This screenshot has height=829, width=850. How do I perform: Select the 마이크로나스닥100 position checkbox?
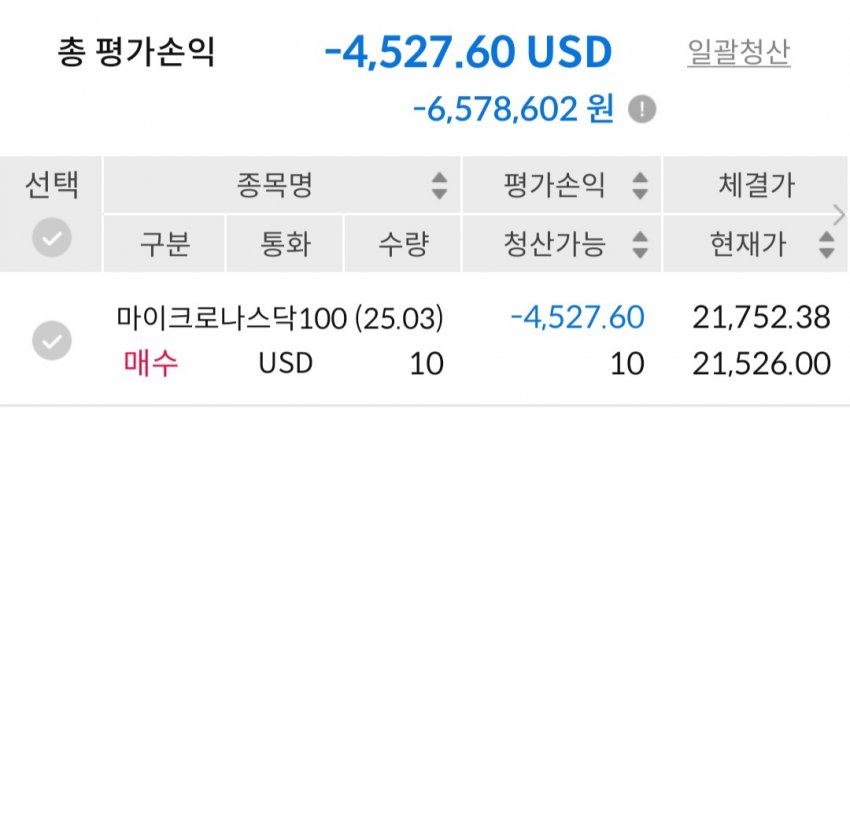point(52,341)
